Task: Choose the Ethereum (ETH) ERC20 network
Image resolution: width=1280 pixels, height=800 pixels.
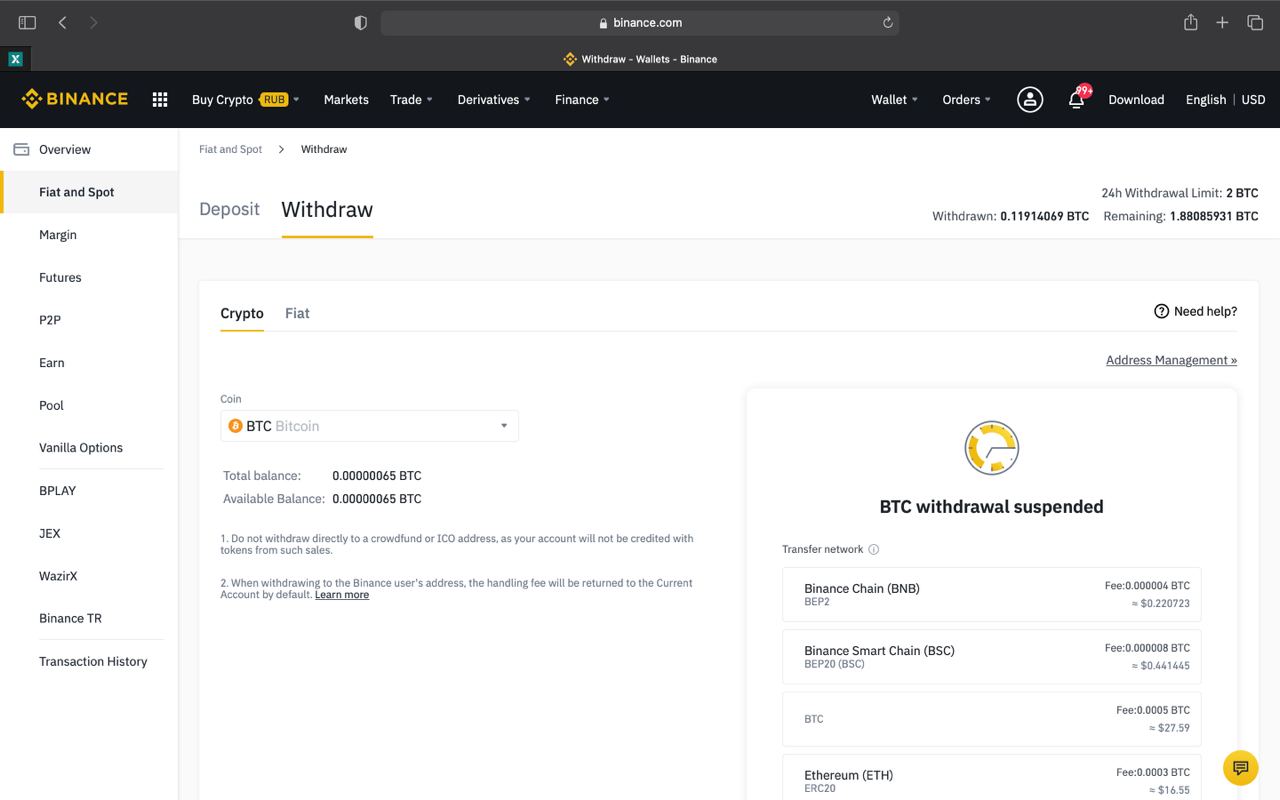Action: pyautogui.click(x=991, y=778)
